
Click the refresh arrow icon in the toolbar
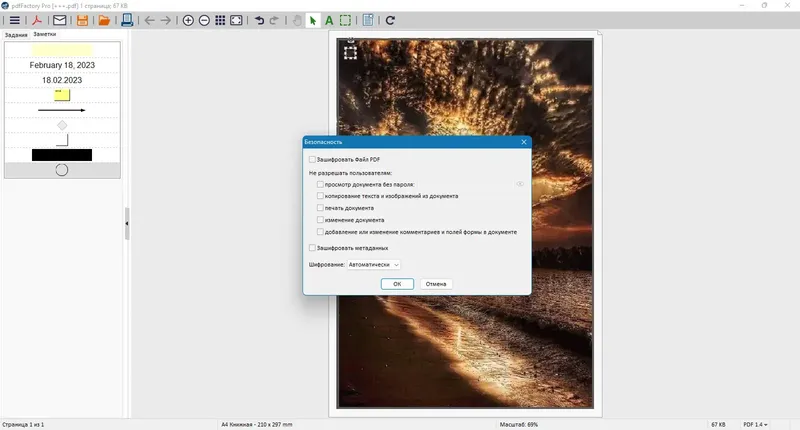pos(390,20)
